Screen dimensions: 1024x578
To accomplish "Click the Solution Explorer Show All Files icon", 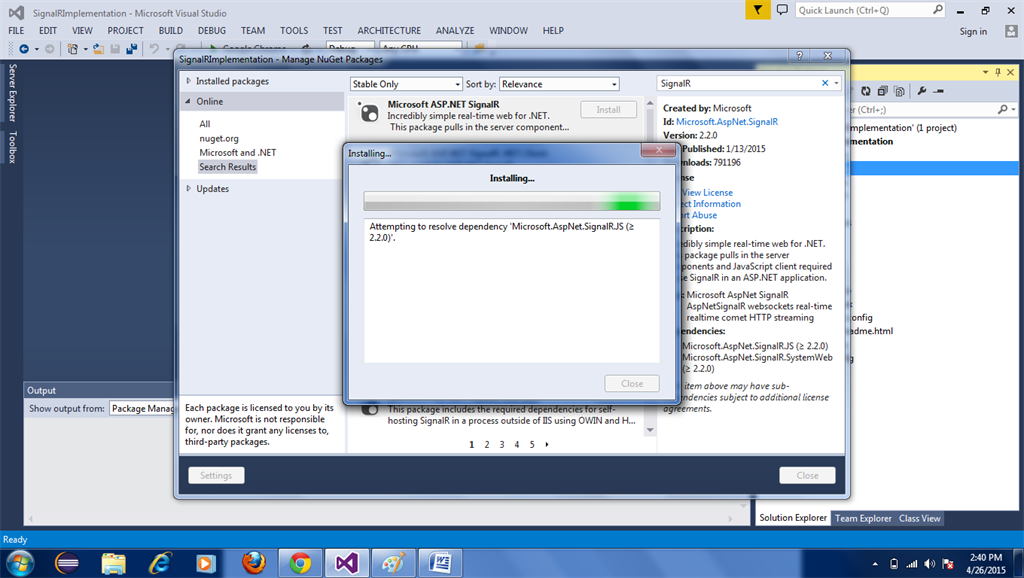I will coord(899,91).
